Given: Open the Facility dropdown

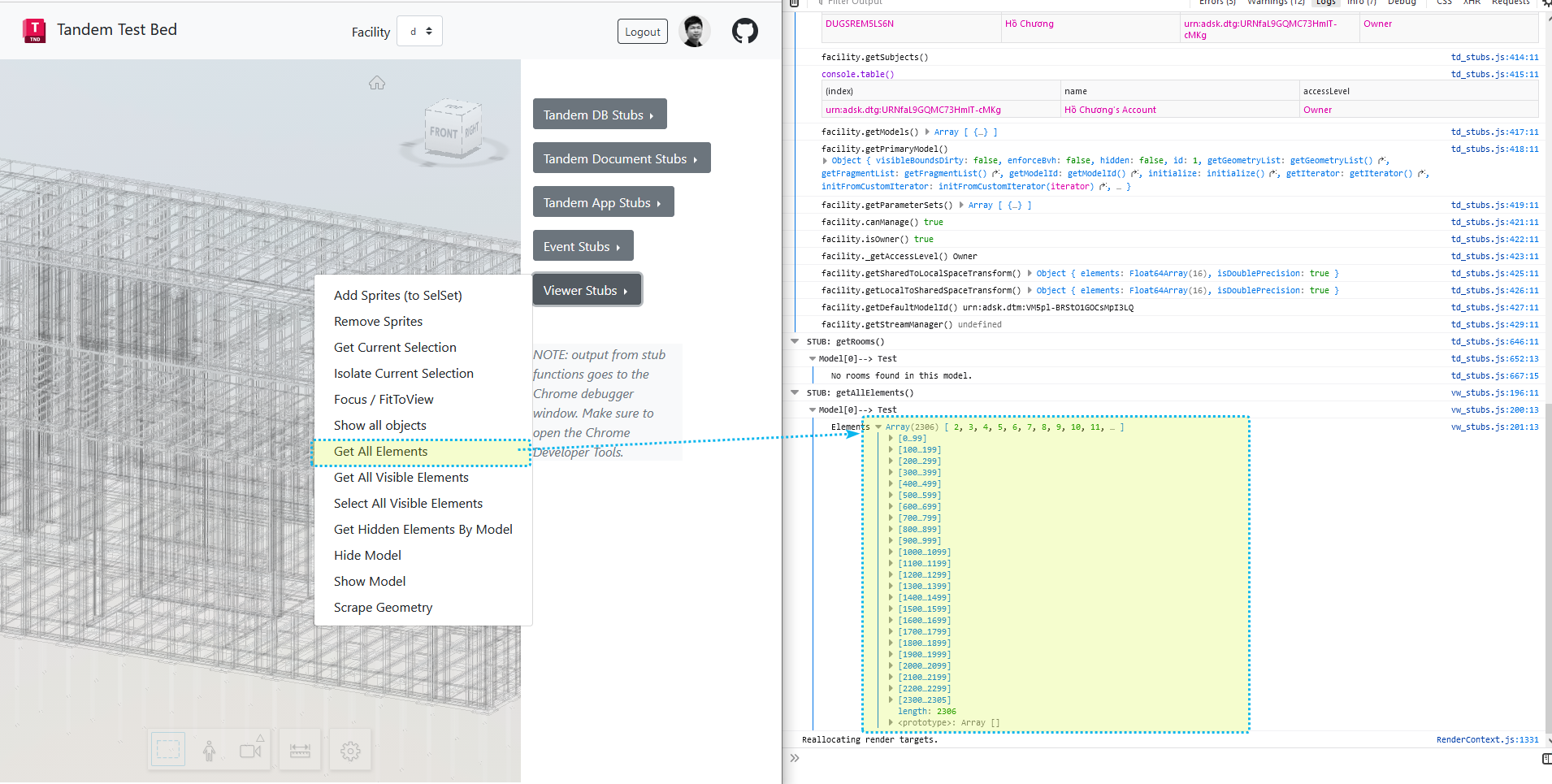Looking at the screenshot, I should tap(419, 32).
